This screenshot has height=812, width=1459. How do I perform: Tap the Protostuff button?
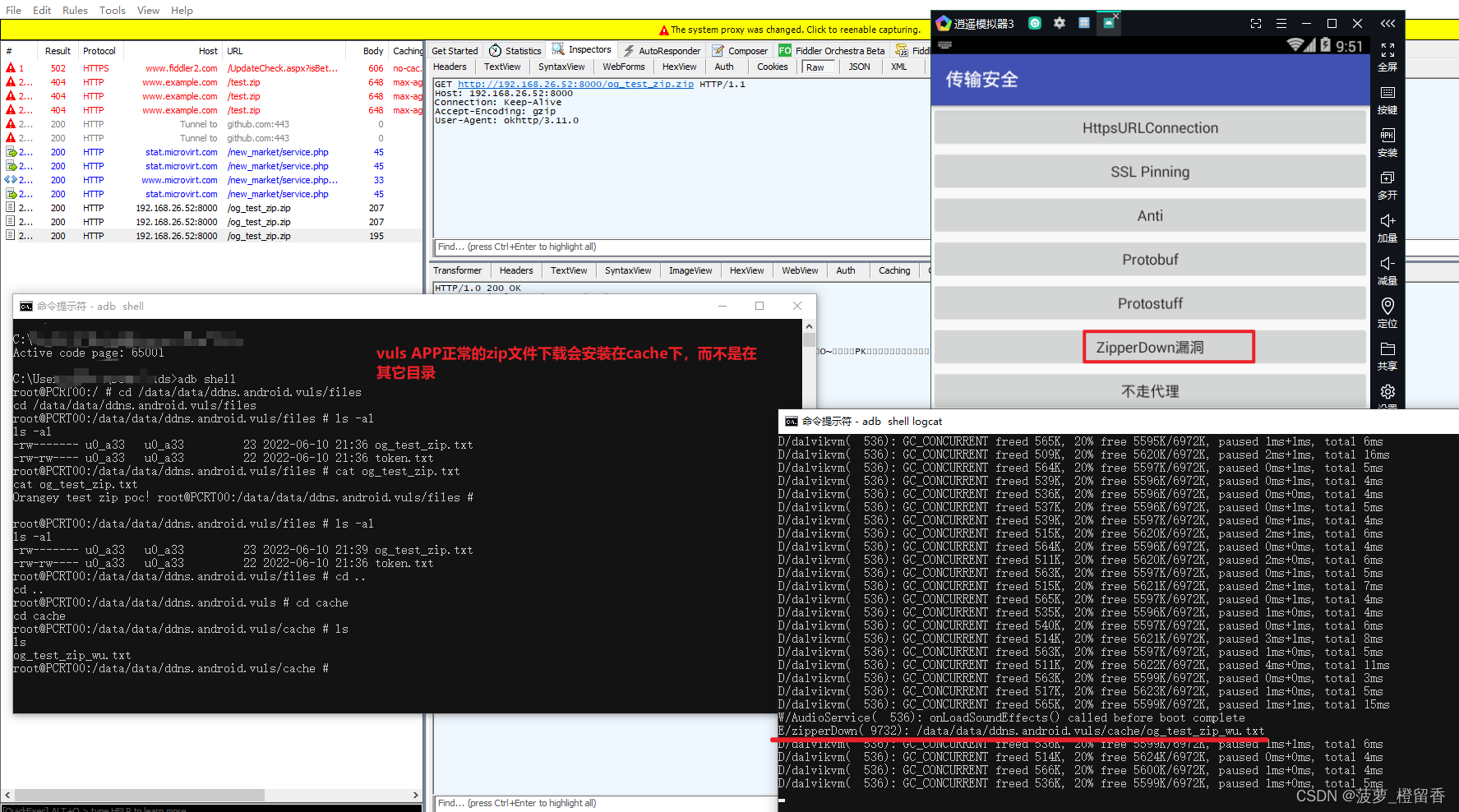pyautogui.click(x=1150, y=303)
